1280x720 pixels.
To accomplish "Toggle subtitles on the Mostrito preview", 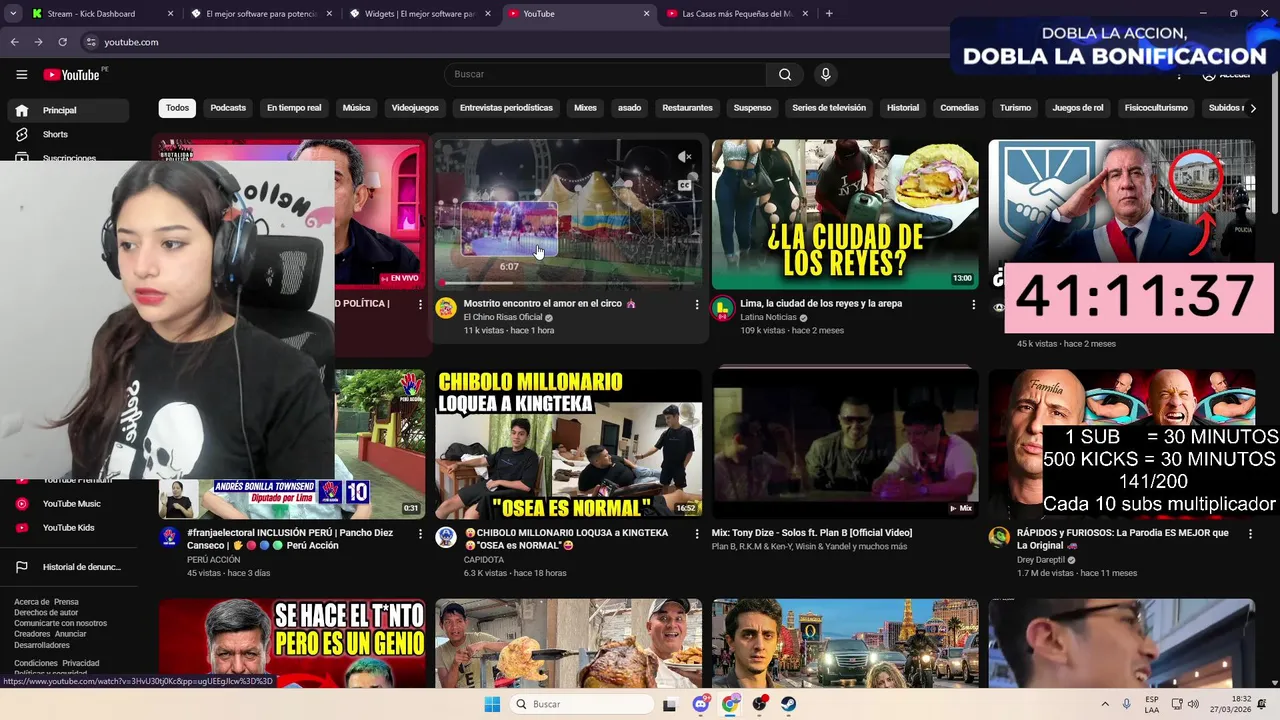I will 685,185.
